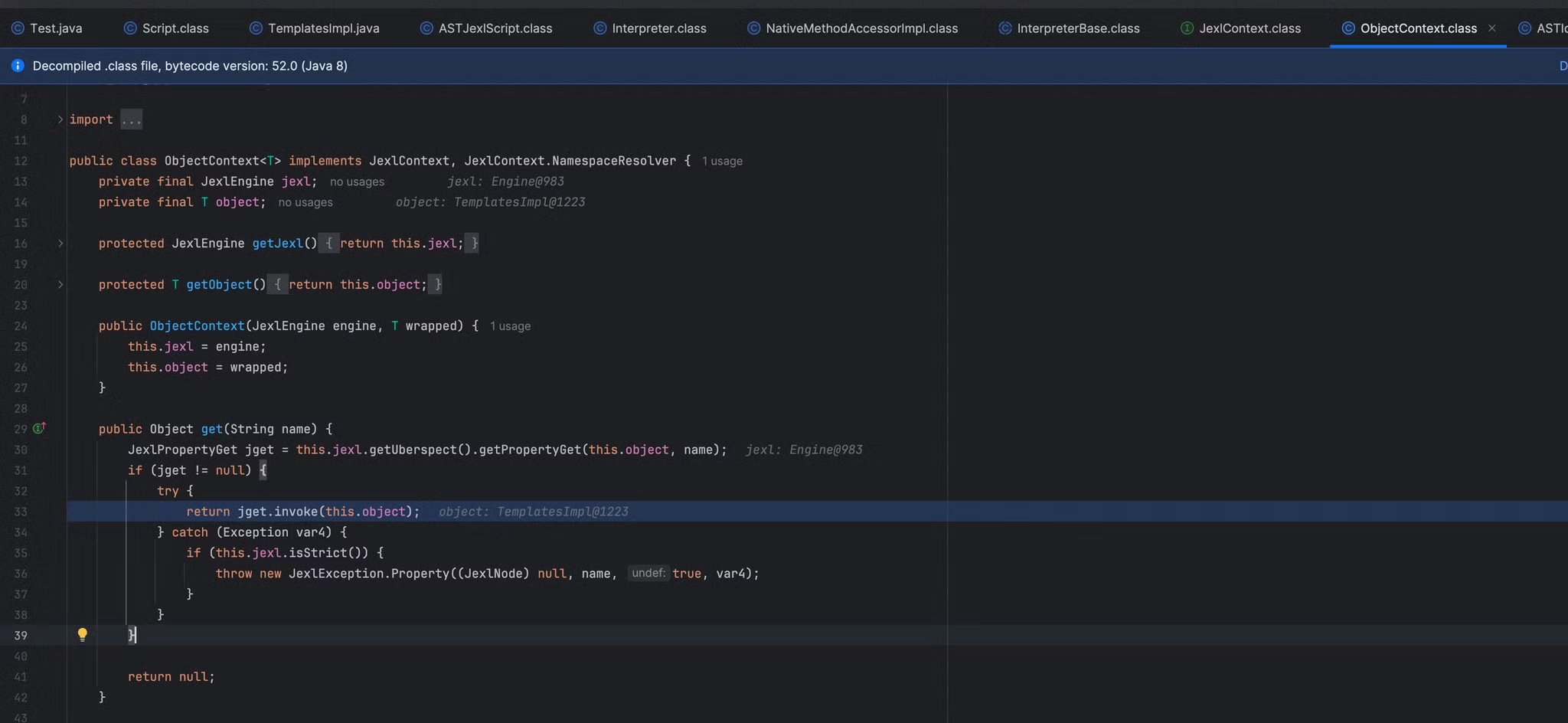This screenshot has height=723, width=1568.
Task: Switch to NativeMethodAccessorImpl.class tab
Action: pos(861,28)
